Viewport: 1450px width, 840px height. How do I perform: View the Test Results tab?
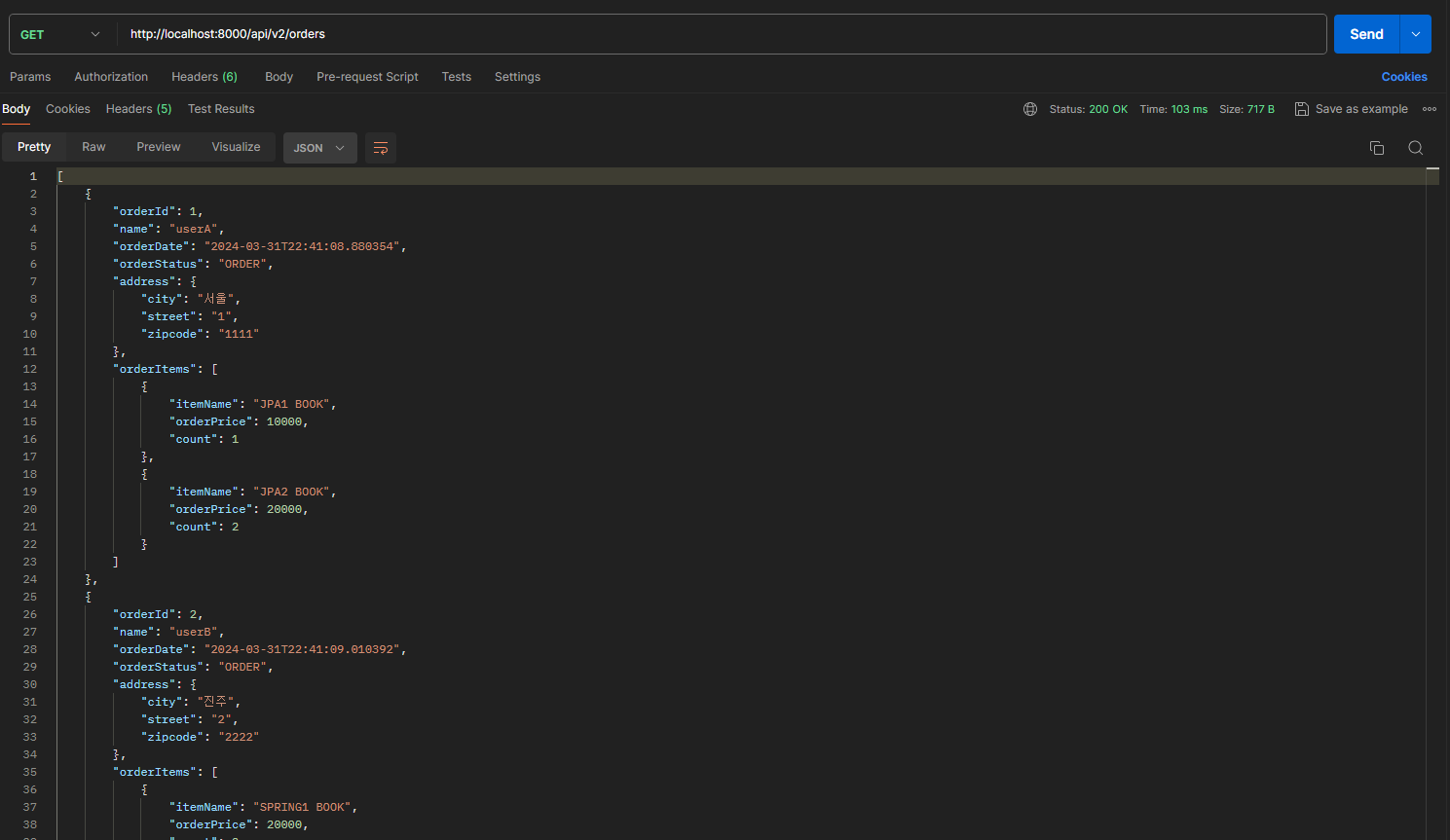pos(221,109)
